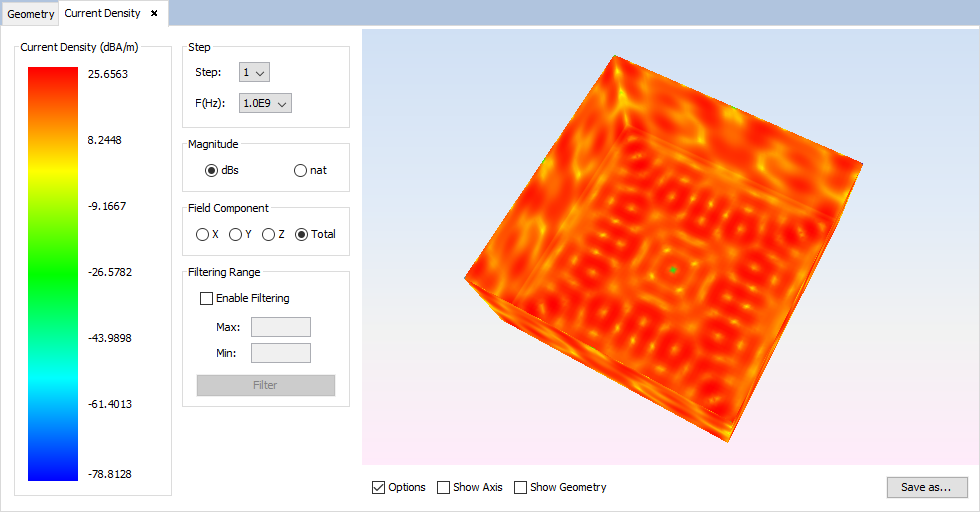The image size is (980, 512).
Task: Close the Current Density tab
Action: pyautogui.click(x=154, y=14)
